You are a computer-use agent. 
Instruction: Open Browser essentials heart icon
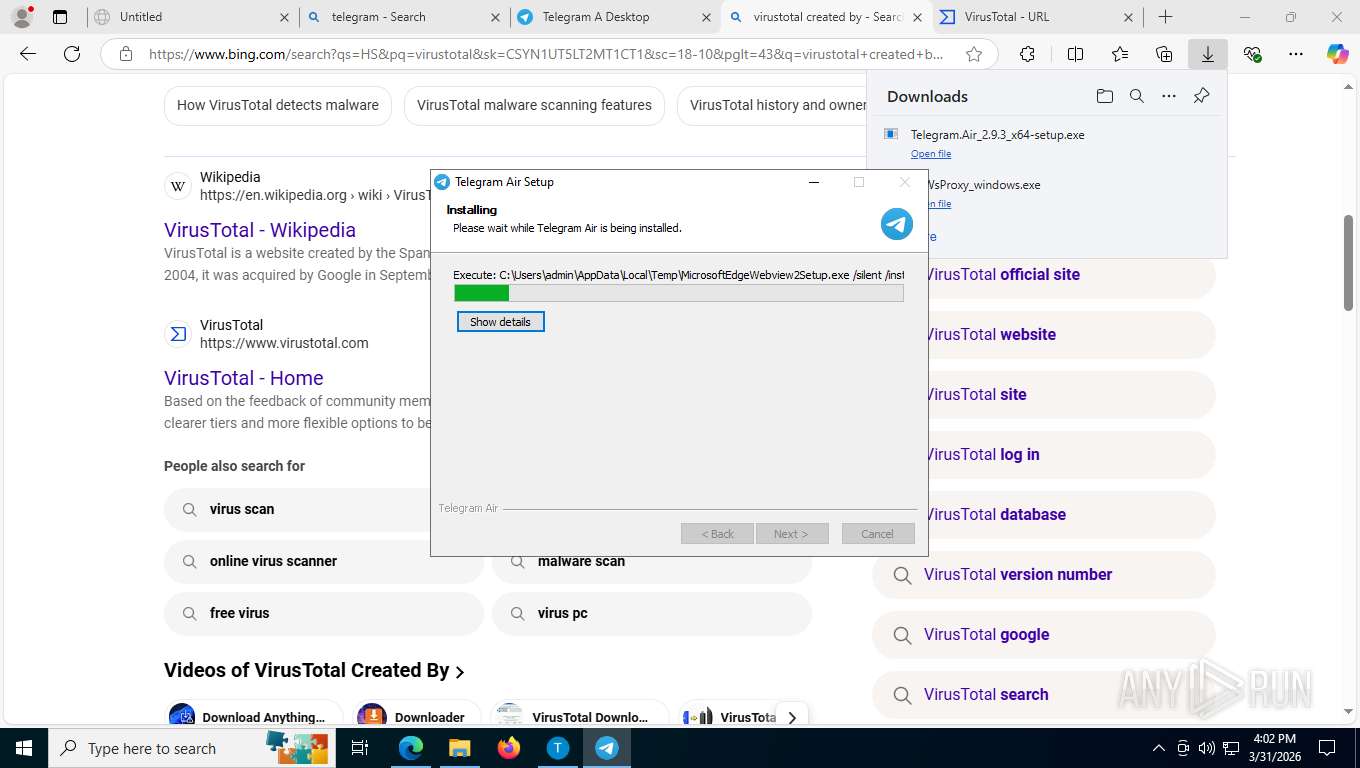pyautogui.click(x=1252, y=54)
